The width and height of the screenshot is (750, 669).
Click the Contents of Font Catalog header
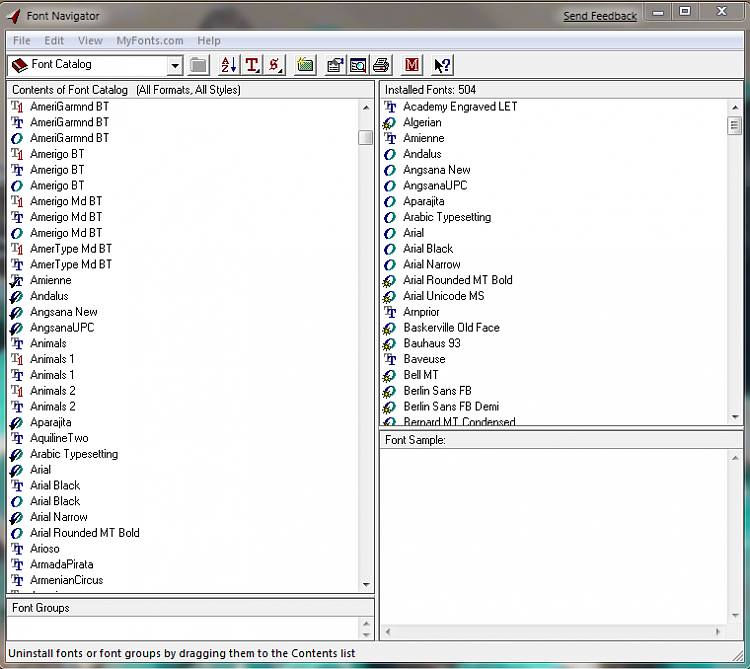click(190, 90)
